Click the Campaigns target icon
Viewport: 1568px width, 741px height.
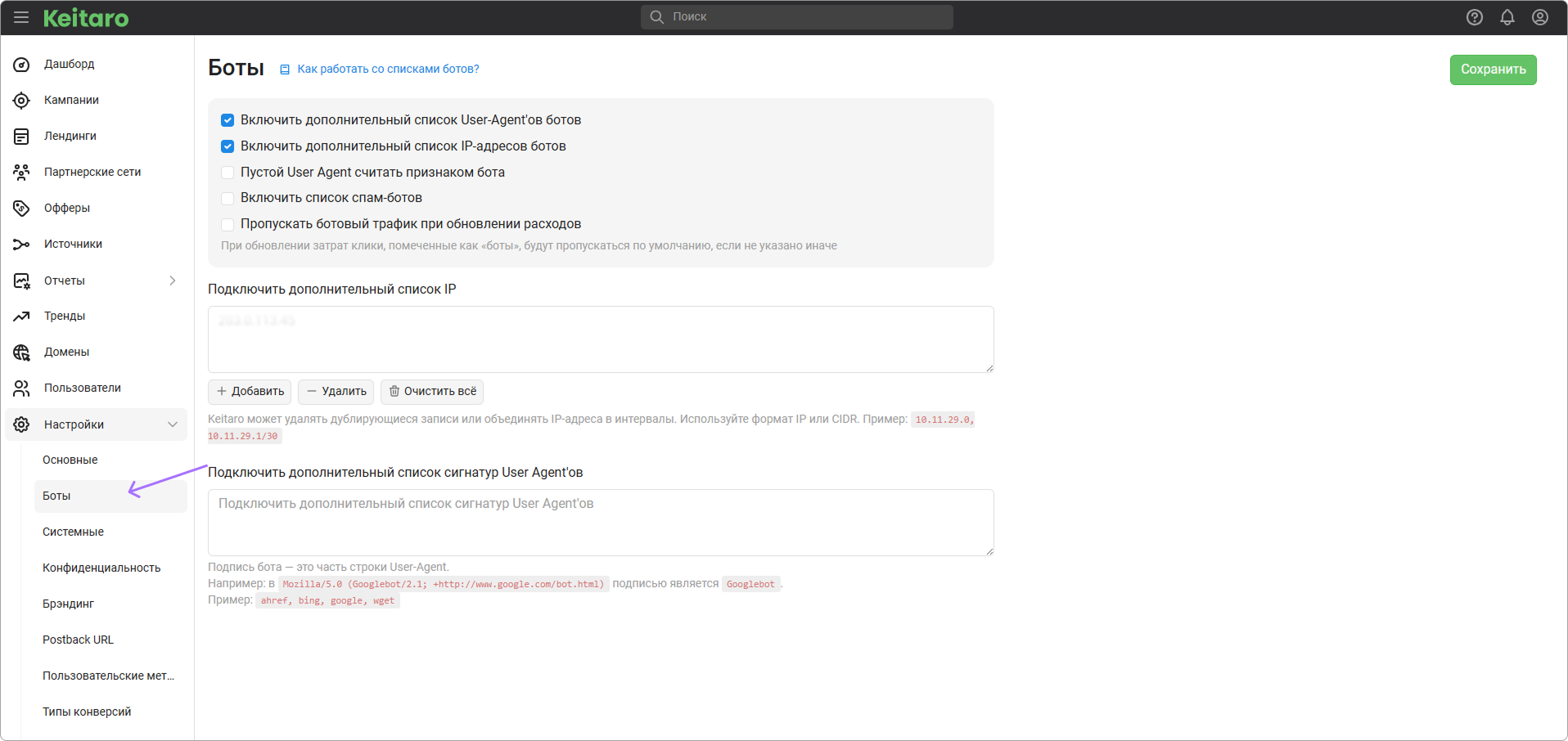point(22,101)
